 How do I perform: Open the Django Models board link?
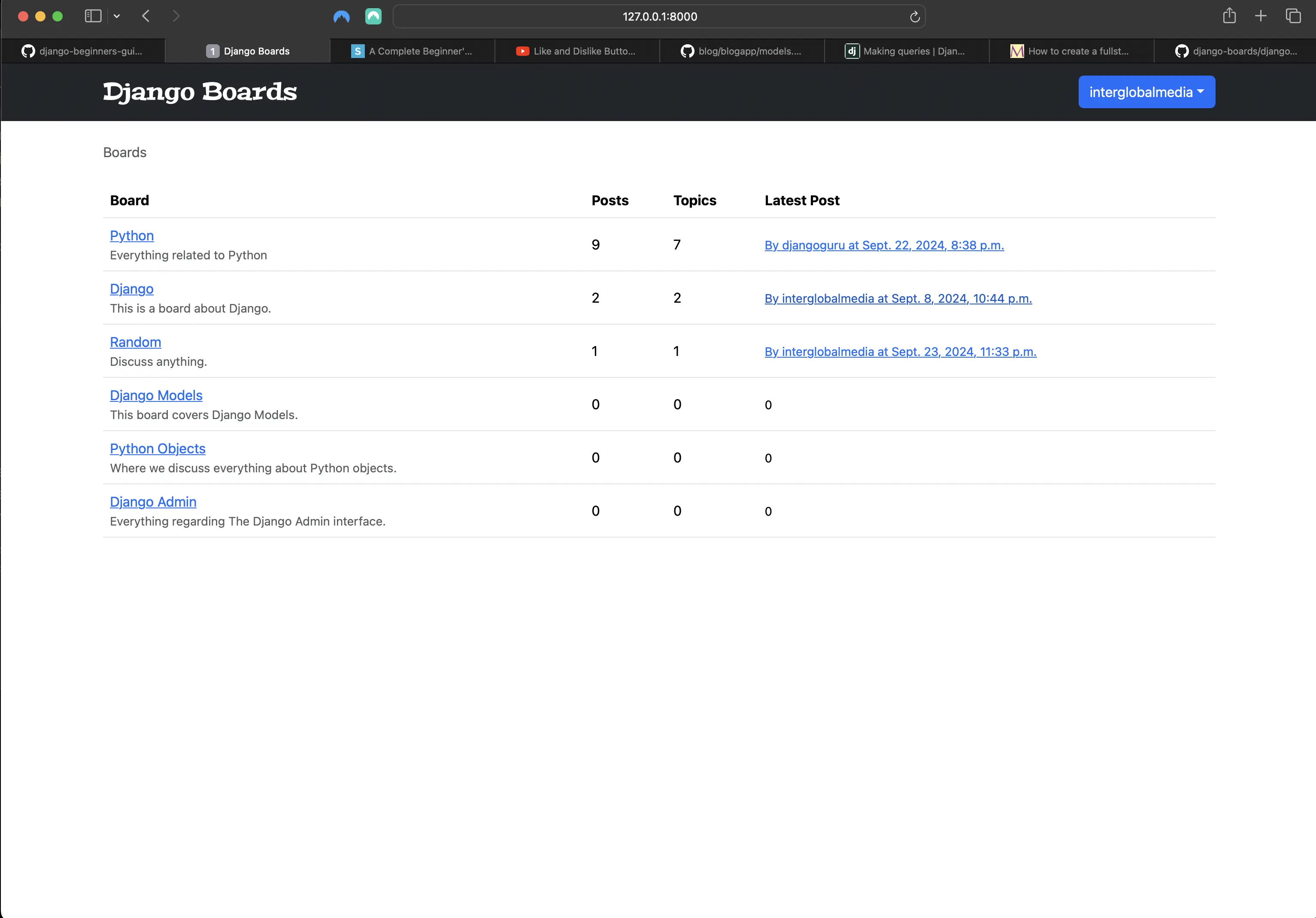click(x=157, y=395)
